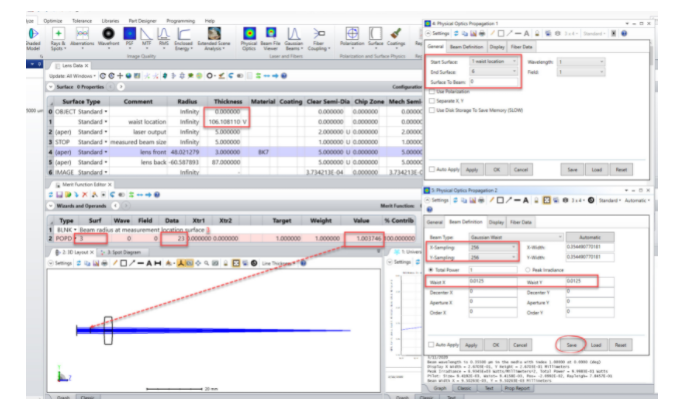Click the Surface To Beam input field

point(493,82)
